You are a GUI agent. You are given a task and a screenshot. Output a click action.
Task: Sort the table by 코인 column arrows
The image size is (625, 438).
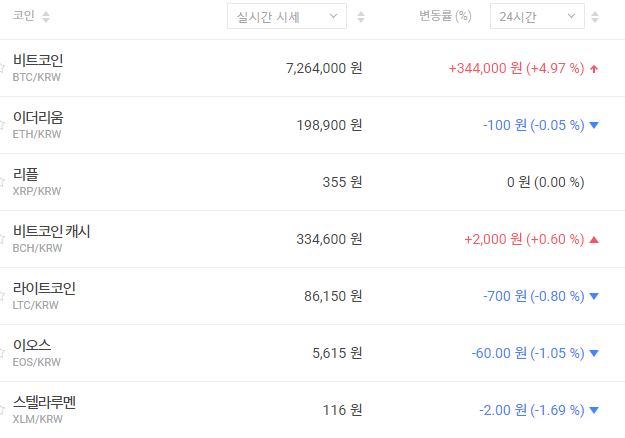(x=46, y=17)
